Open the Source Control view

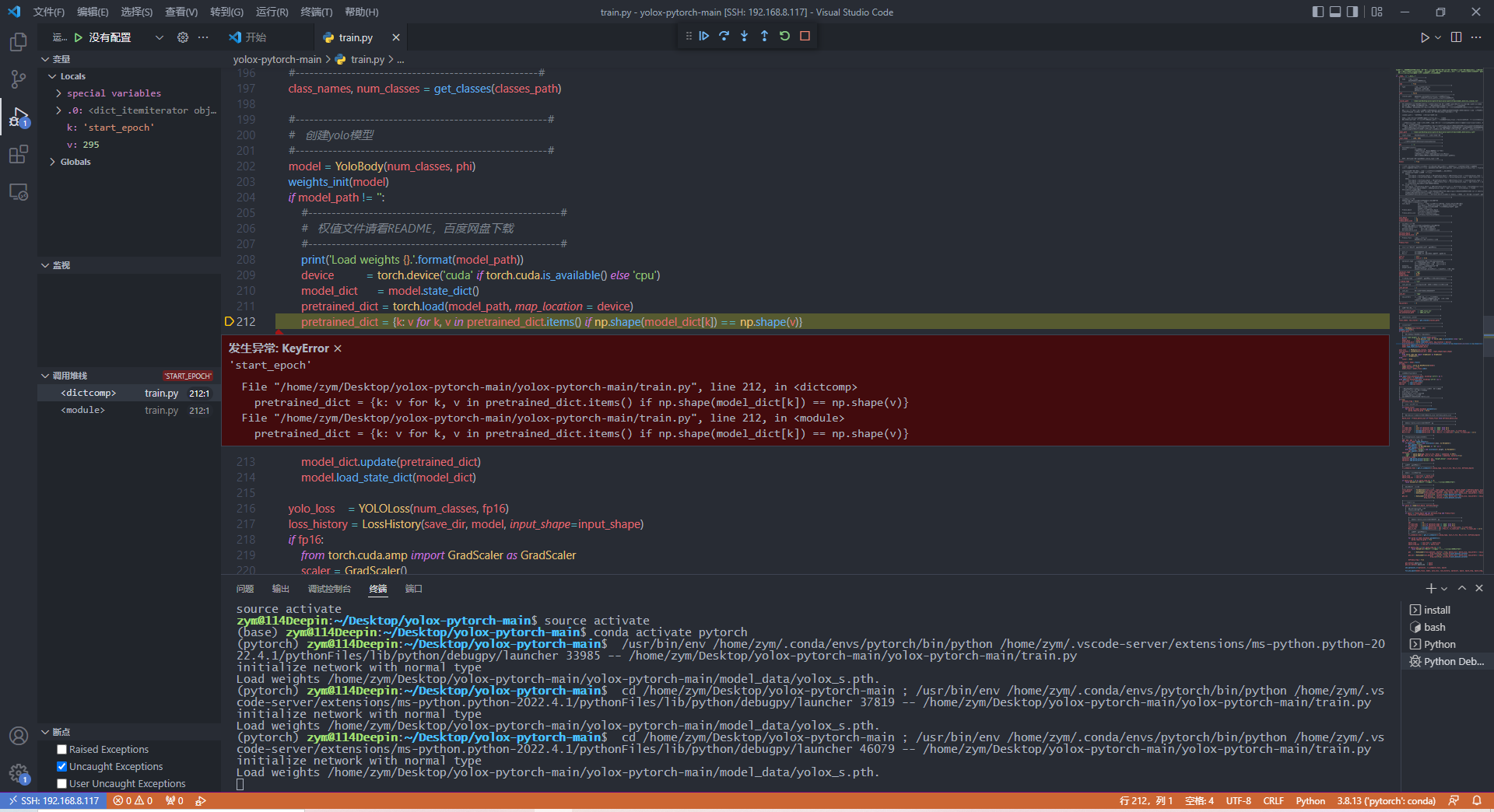(x=19, y=79)
